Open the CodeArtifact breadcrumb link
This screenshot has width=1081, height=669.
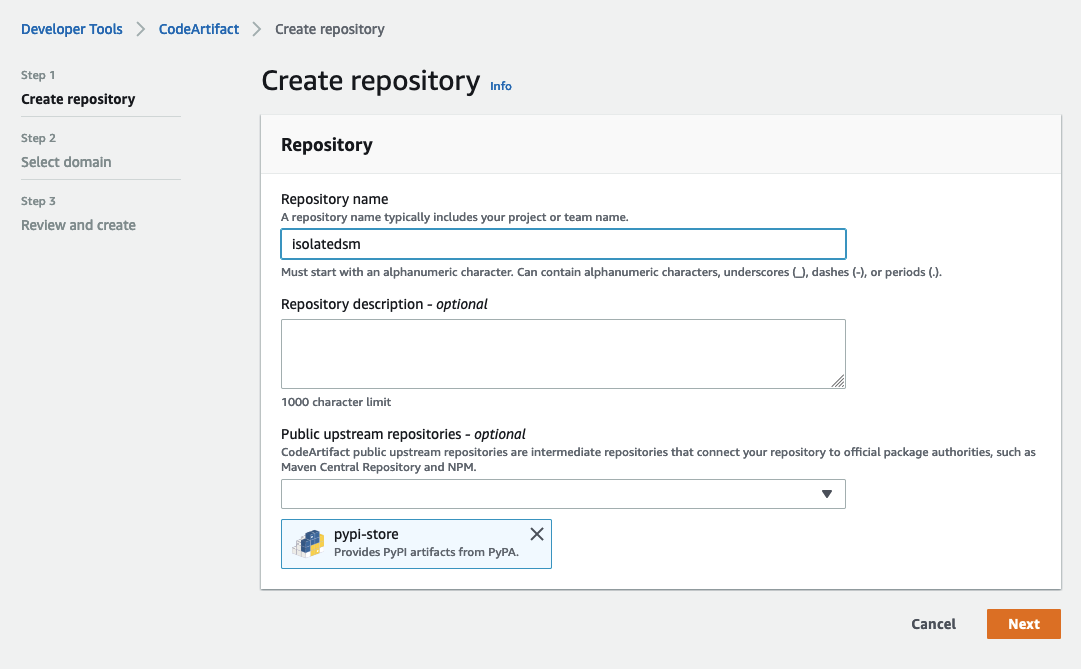click(x=199, y=29)
